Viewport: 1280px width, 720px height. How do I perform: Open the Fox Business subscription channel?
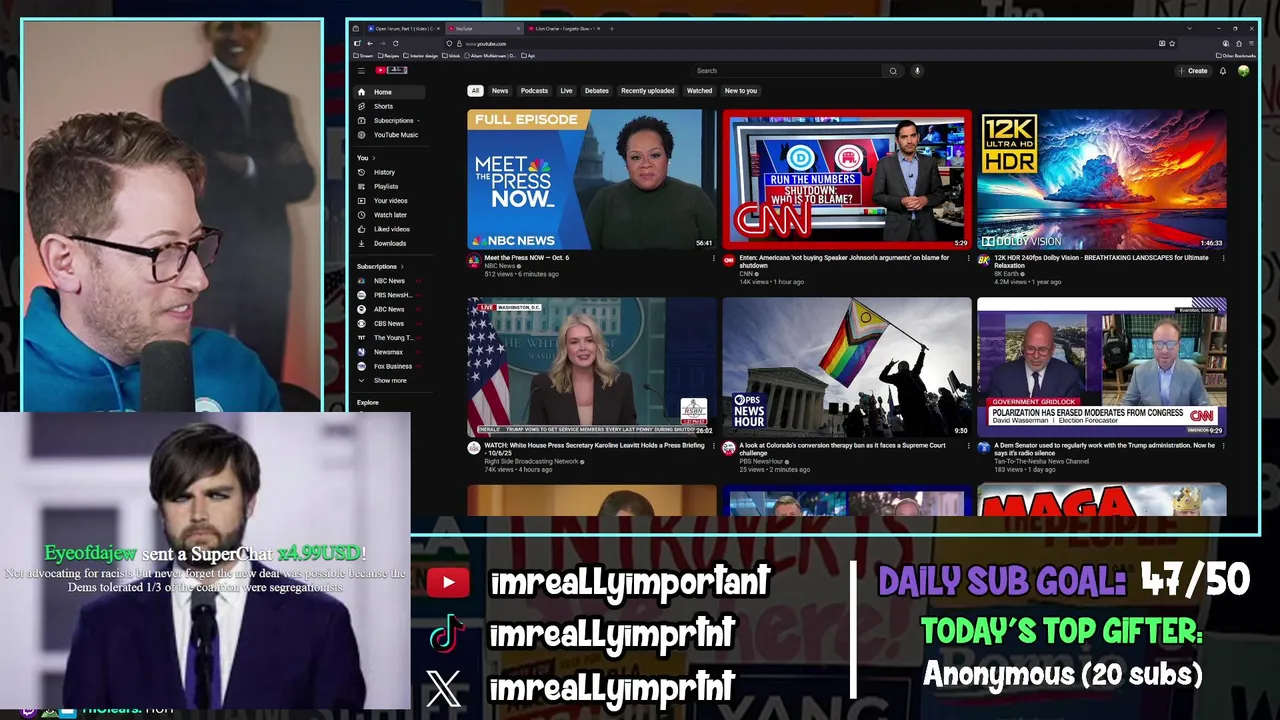(390, 366)
